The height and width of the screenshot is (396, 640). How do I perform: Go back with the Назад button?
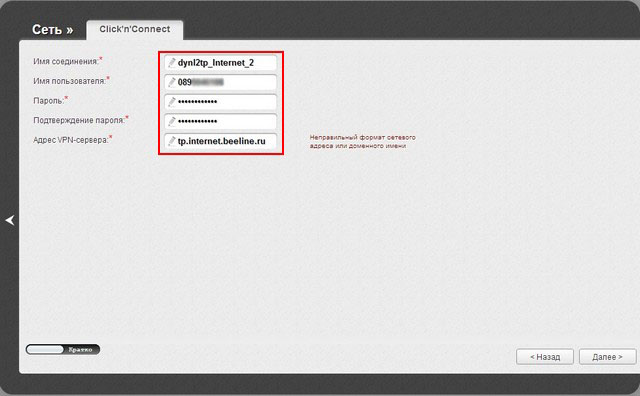(545, 357)
